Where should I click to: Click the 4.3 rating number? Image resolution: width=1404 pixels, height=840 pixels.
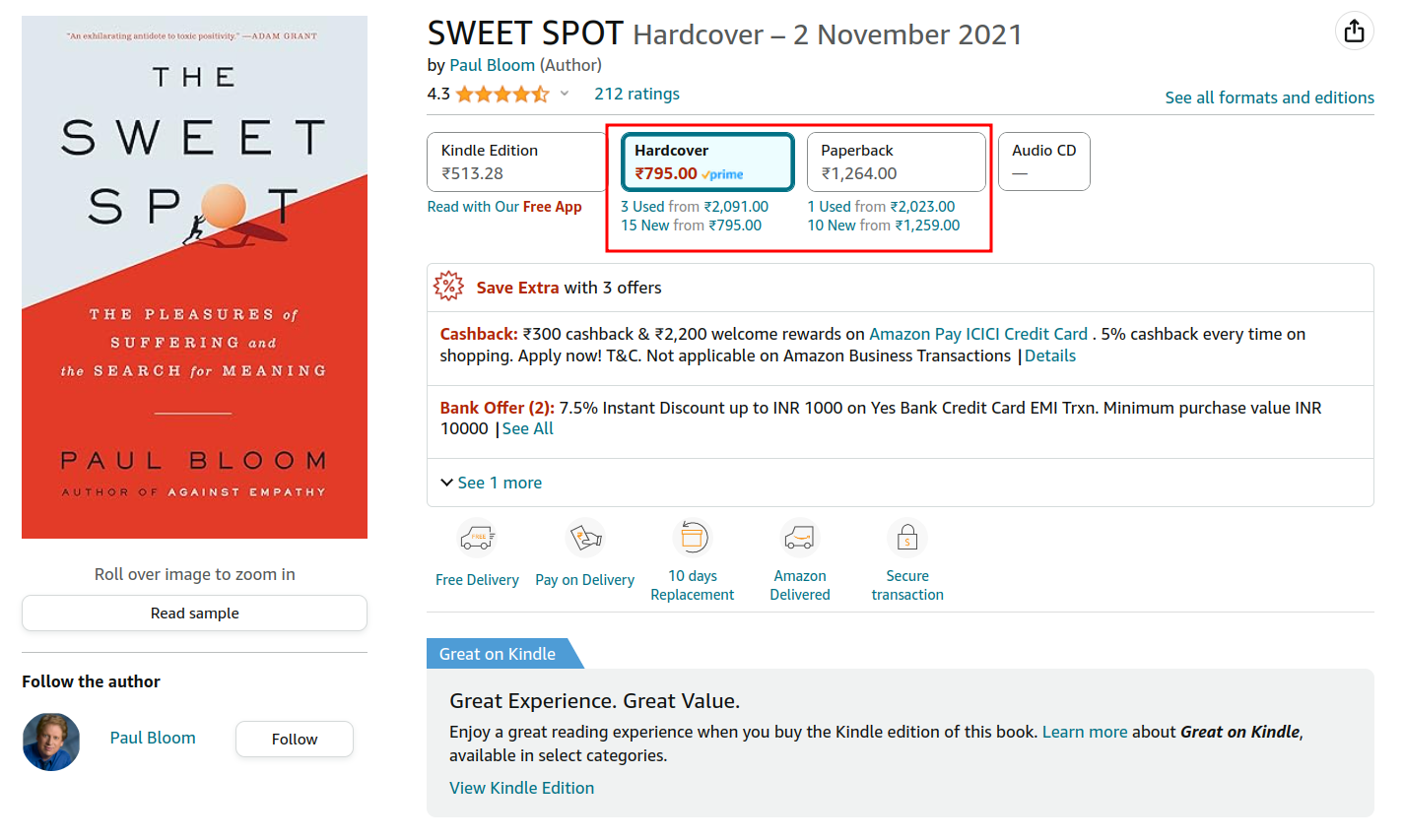click(438, 94)
